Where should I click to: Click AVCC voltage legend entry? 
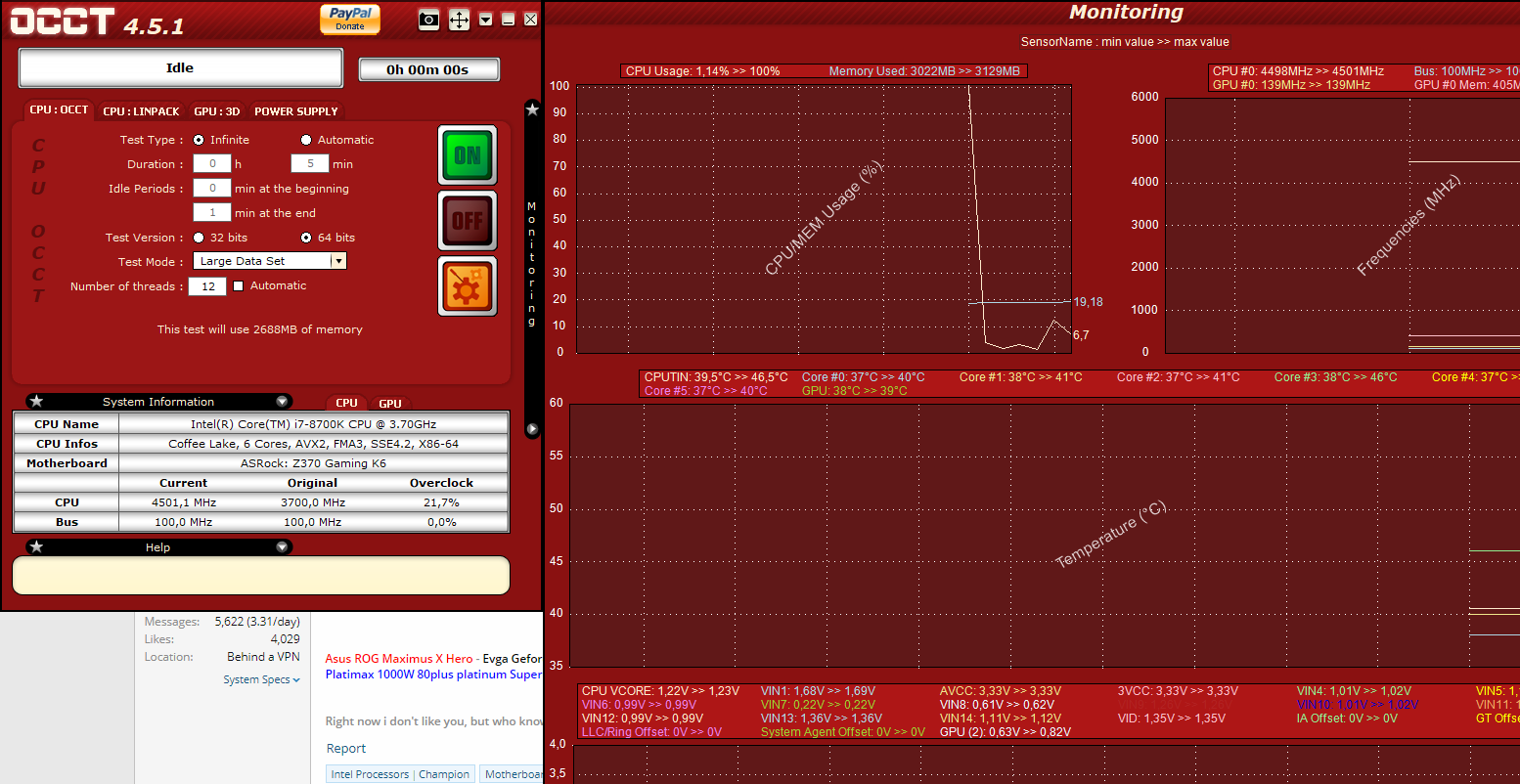coord(1002,691)
